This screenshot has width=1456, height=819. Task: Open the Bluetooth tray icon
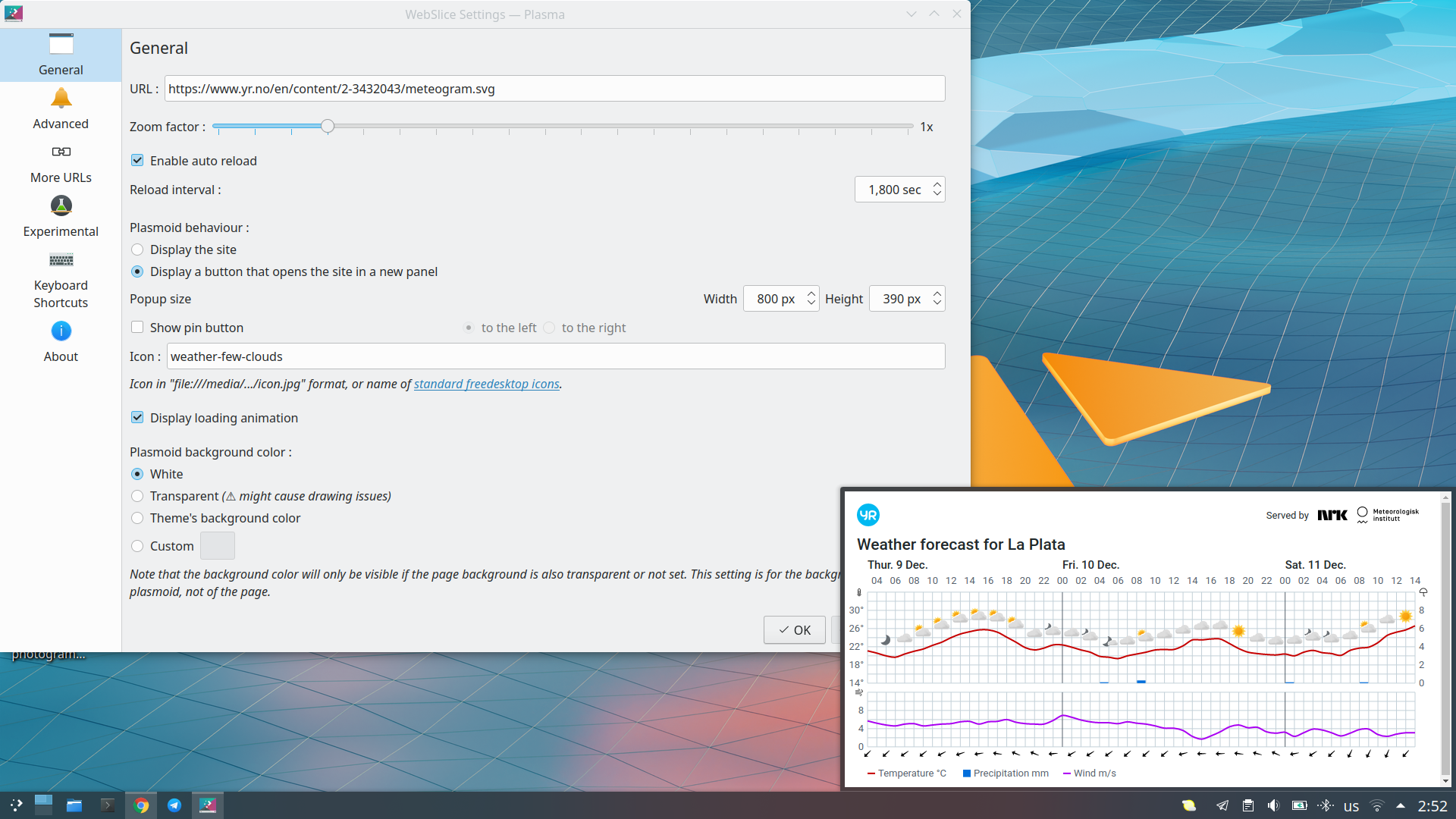coord(1326,805)
